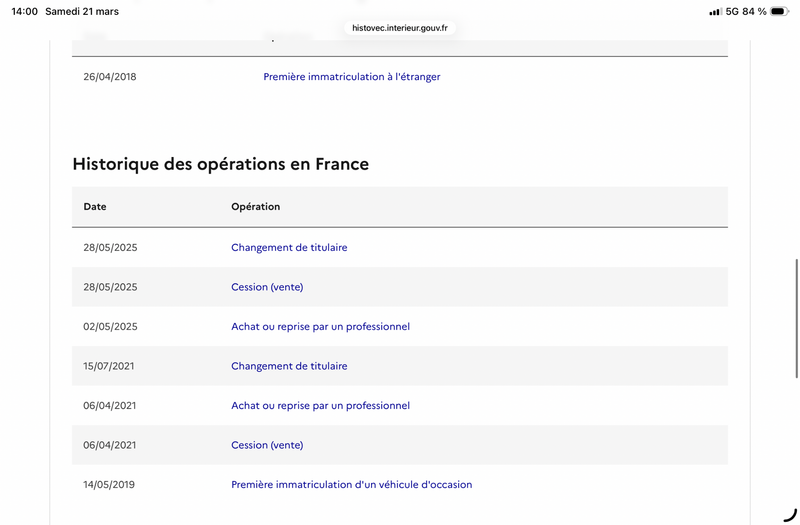Tap the Samedi 21 mars date
The height and width of the screenshot is (525, 800).
tap(82, 12)
